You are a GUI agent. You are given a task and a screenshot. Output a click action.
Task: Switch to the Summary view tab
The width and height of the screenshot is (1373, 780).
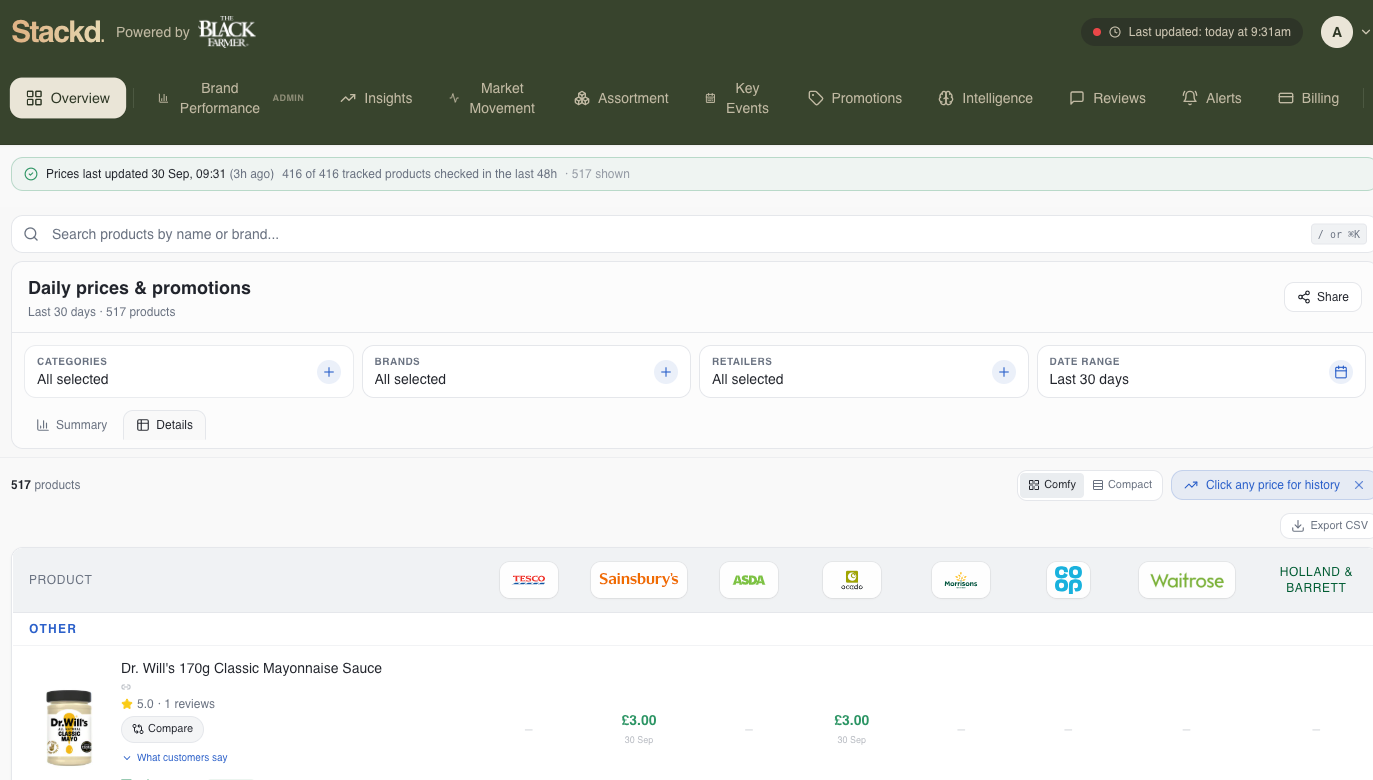(x=72, y=425)
